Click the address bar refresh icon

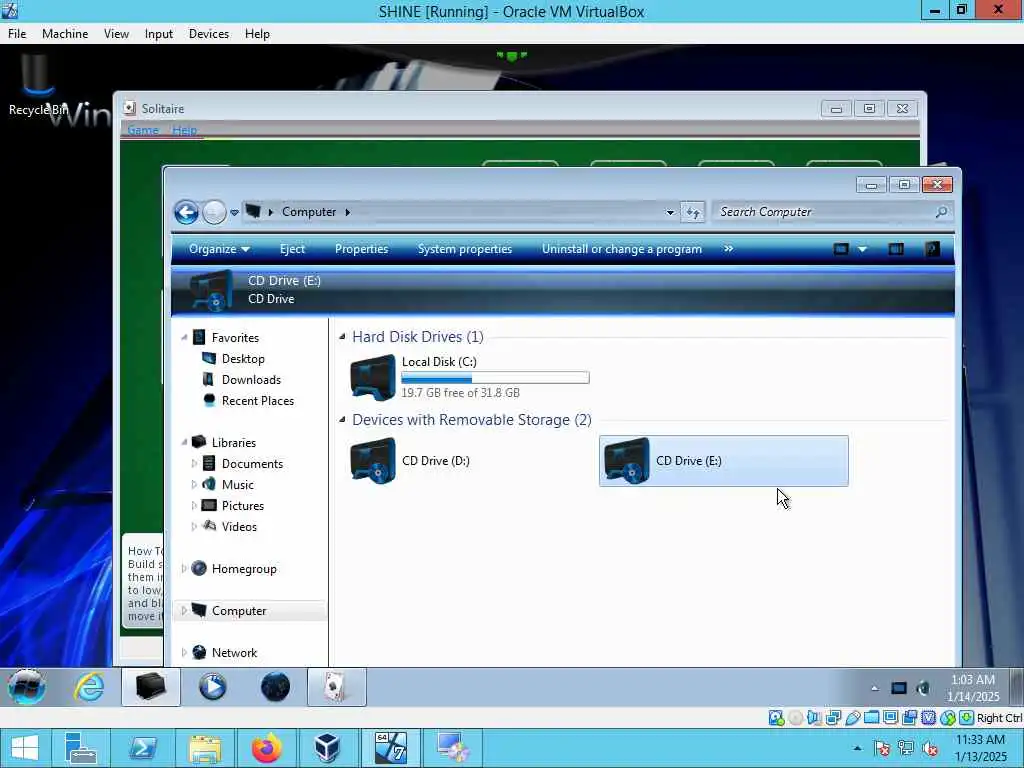(693, 212)
